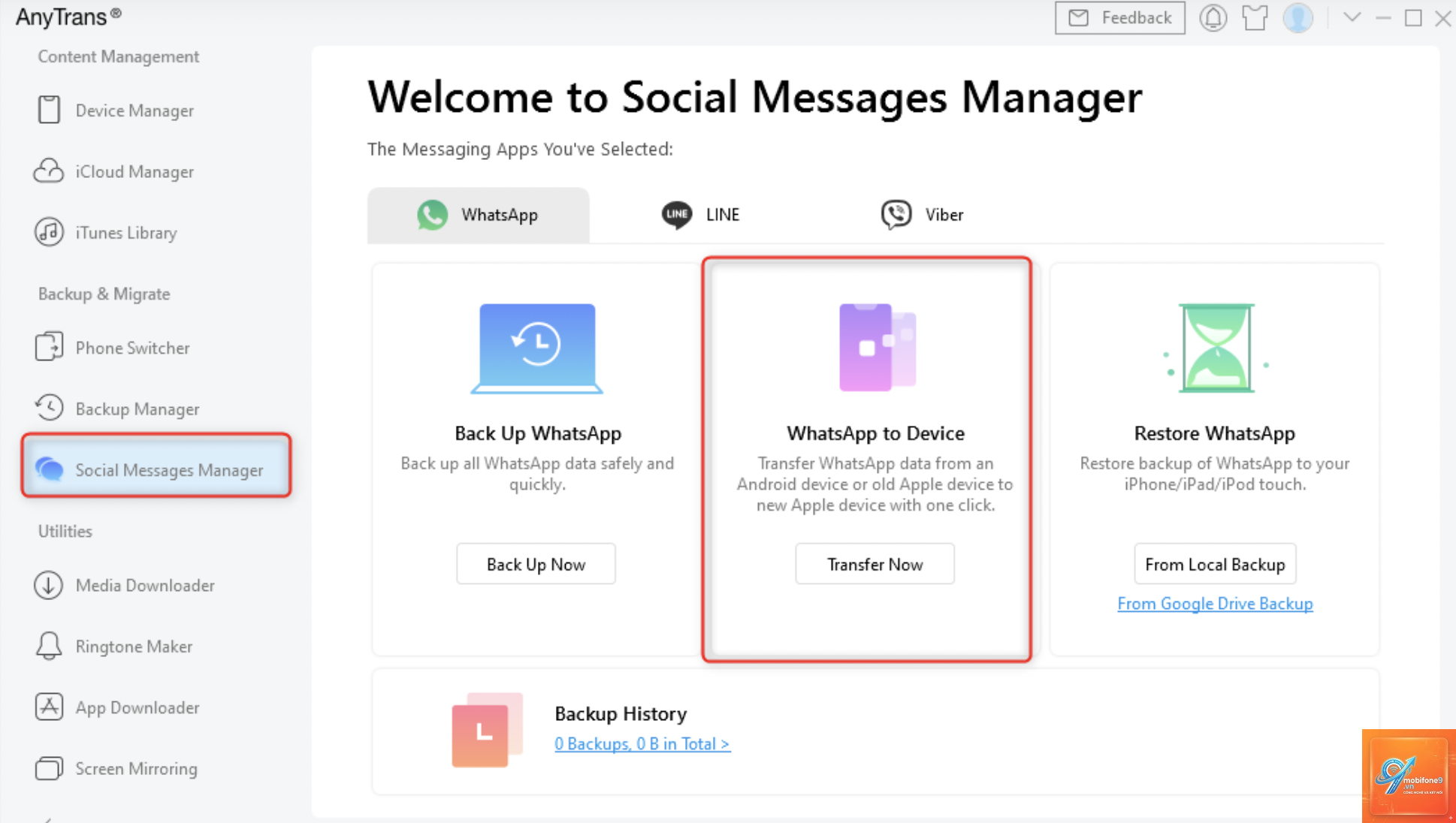
Task: Click the WhatsApp to Device heading
Action: click(x=875, y=433)
